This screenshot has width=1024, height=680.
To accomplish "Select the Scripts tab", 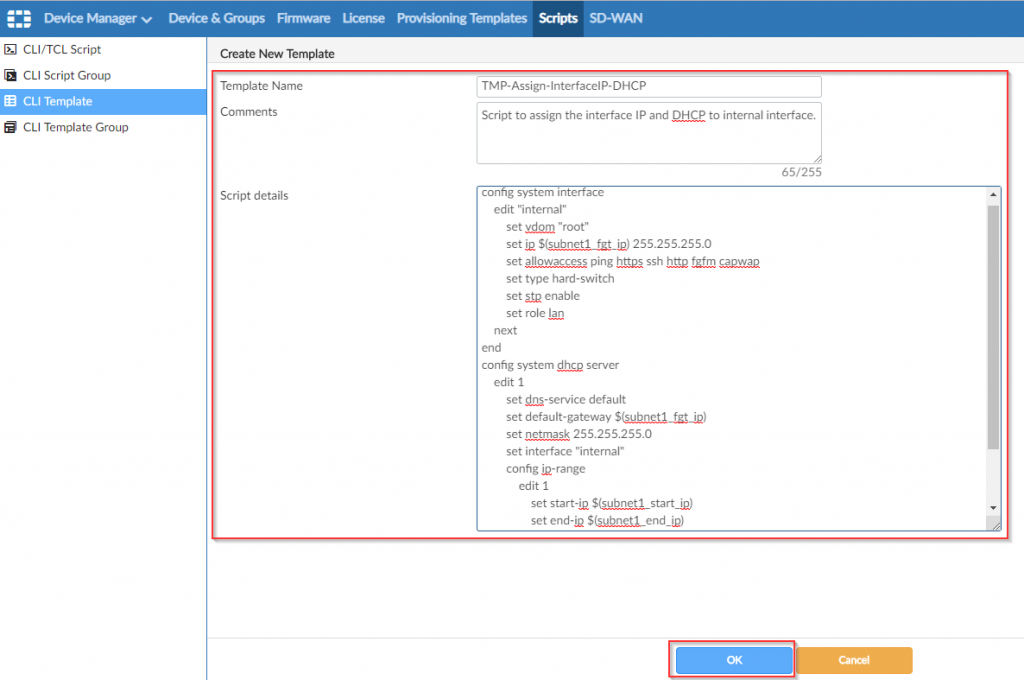I will point(557,18).
